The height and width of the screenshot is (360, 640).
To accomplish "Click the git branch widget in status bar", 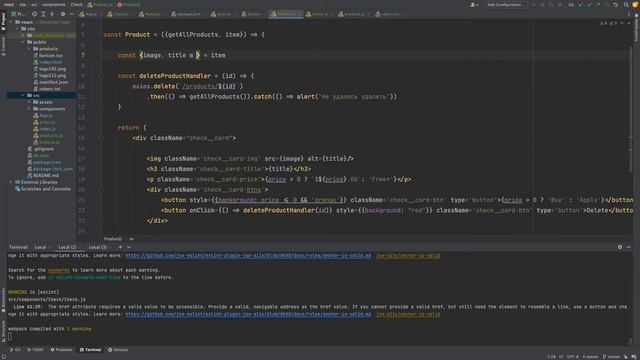I will point(611,357).
